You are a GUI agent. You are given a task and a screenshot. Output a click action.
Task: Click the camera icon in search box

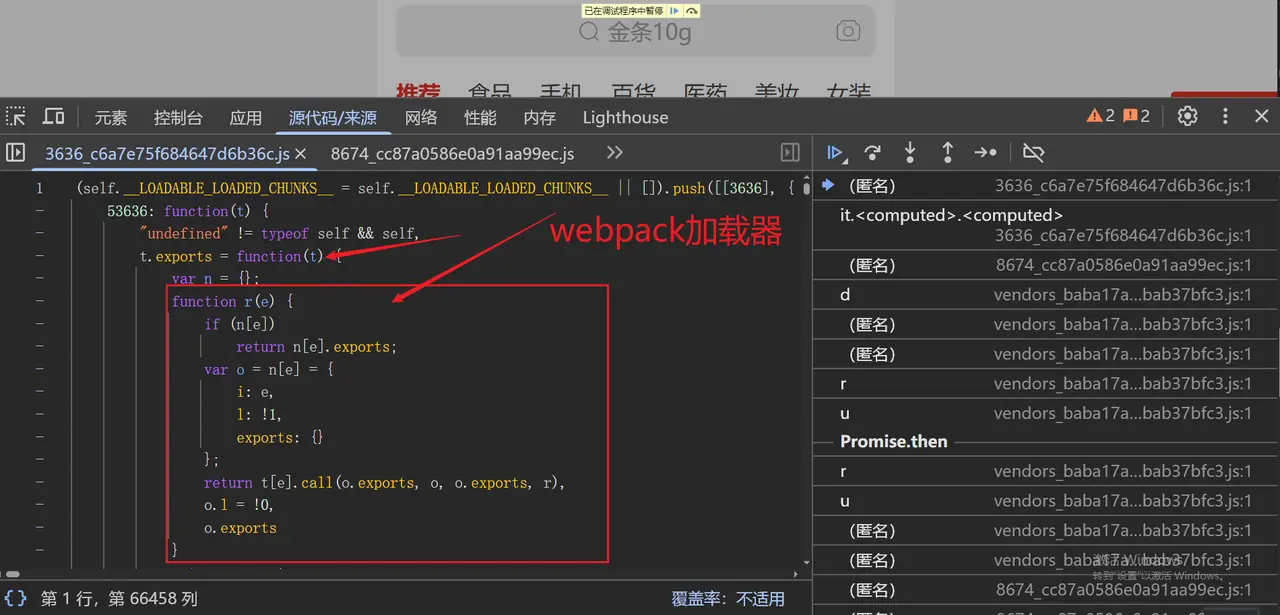click(x=848, y=31)
